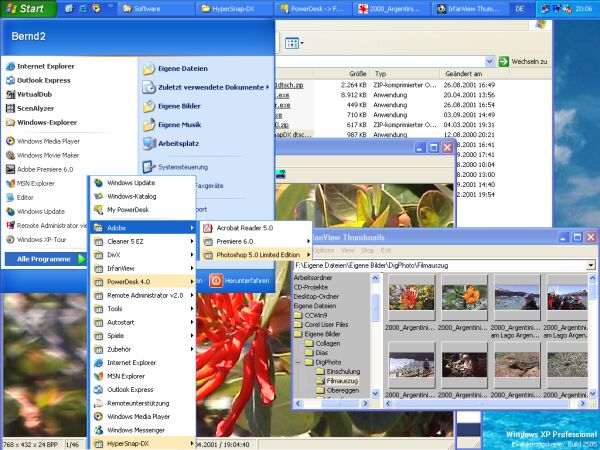Expand the IrfanView program group

[x=143, y=268]
